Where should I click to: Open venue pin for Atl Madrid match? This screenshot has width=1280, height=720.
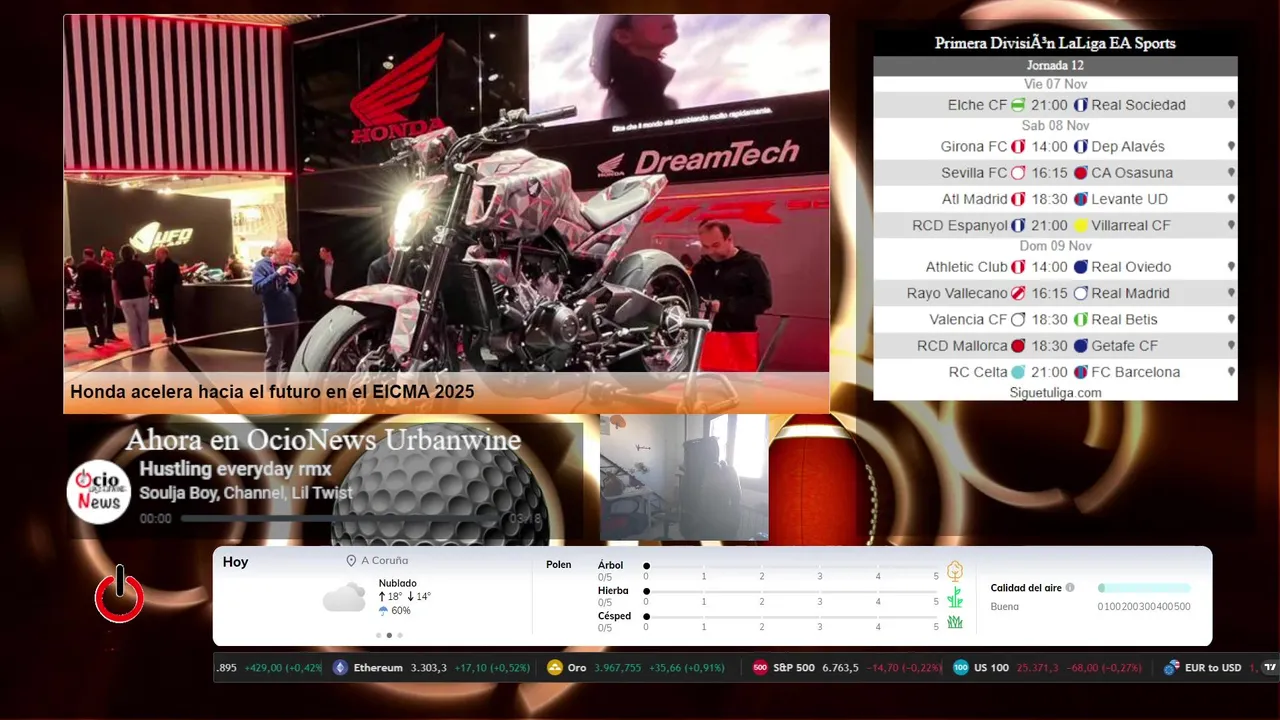click(x=1231, y=199)
